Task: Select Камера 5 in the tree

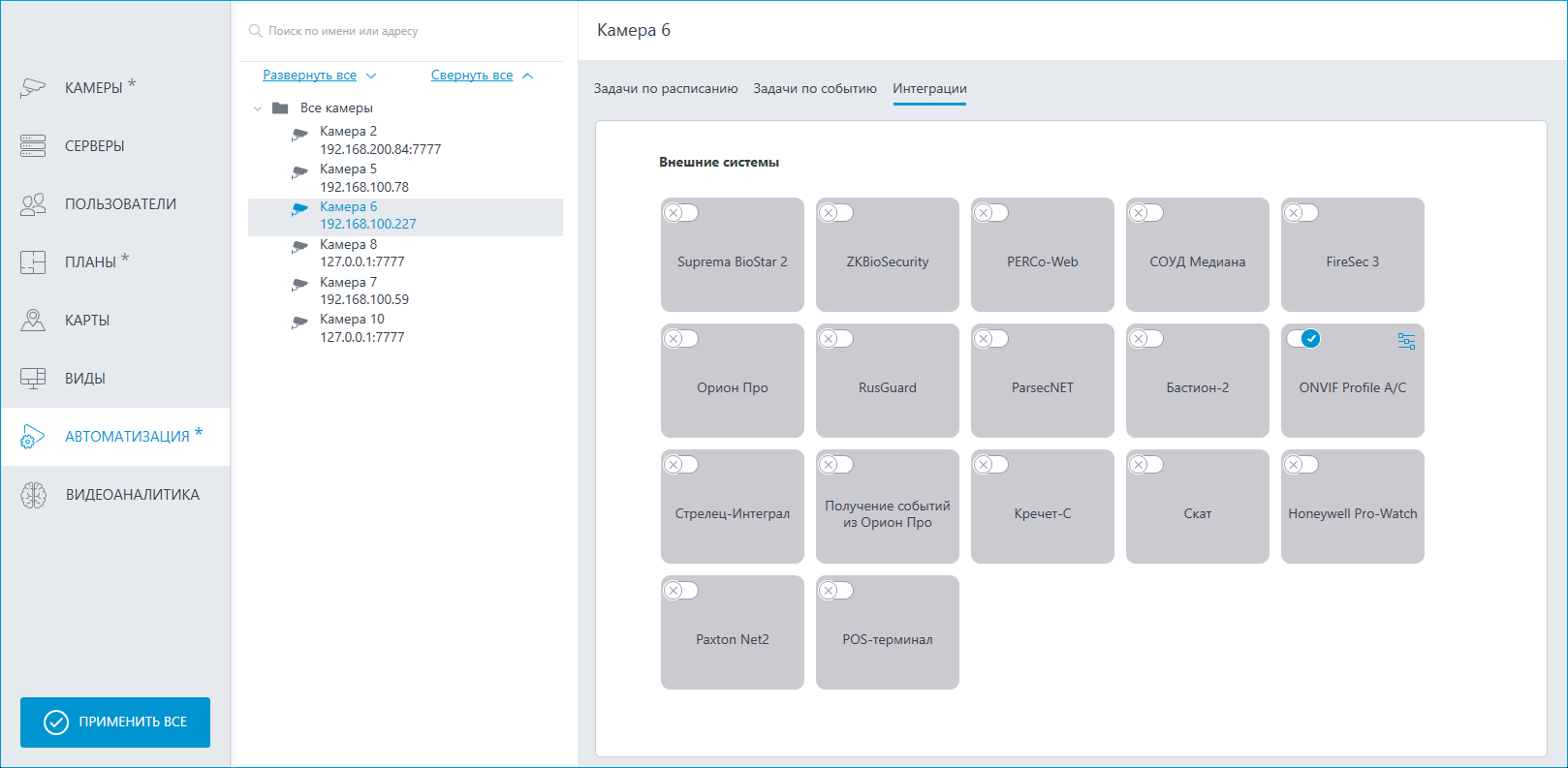Action: 405,178
